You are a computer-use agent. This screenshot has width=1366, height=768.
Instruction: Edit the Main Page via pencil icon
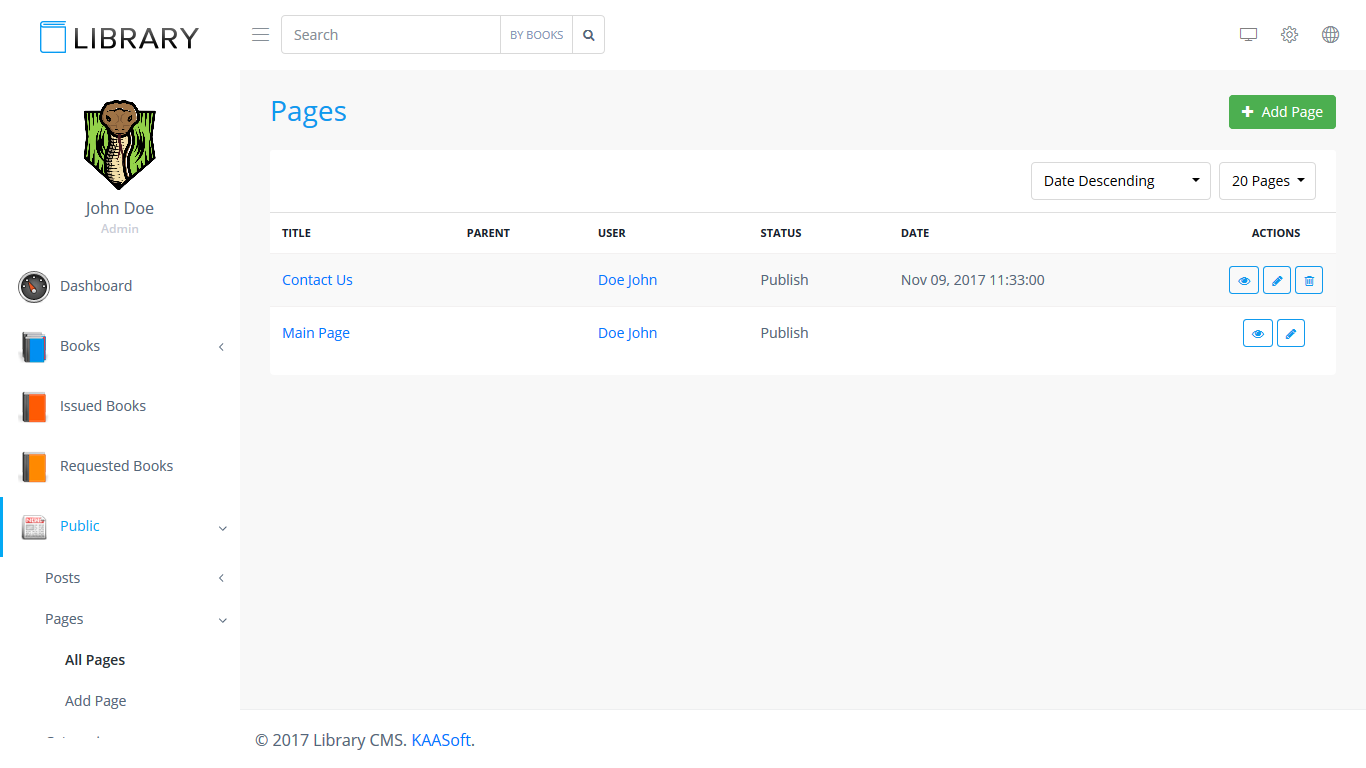point(1291,334)
